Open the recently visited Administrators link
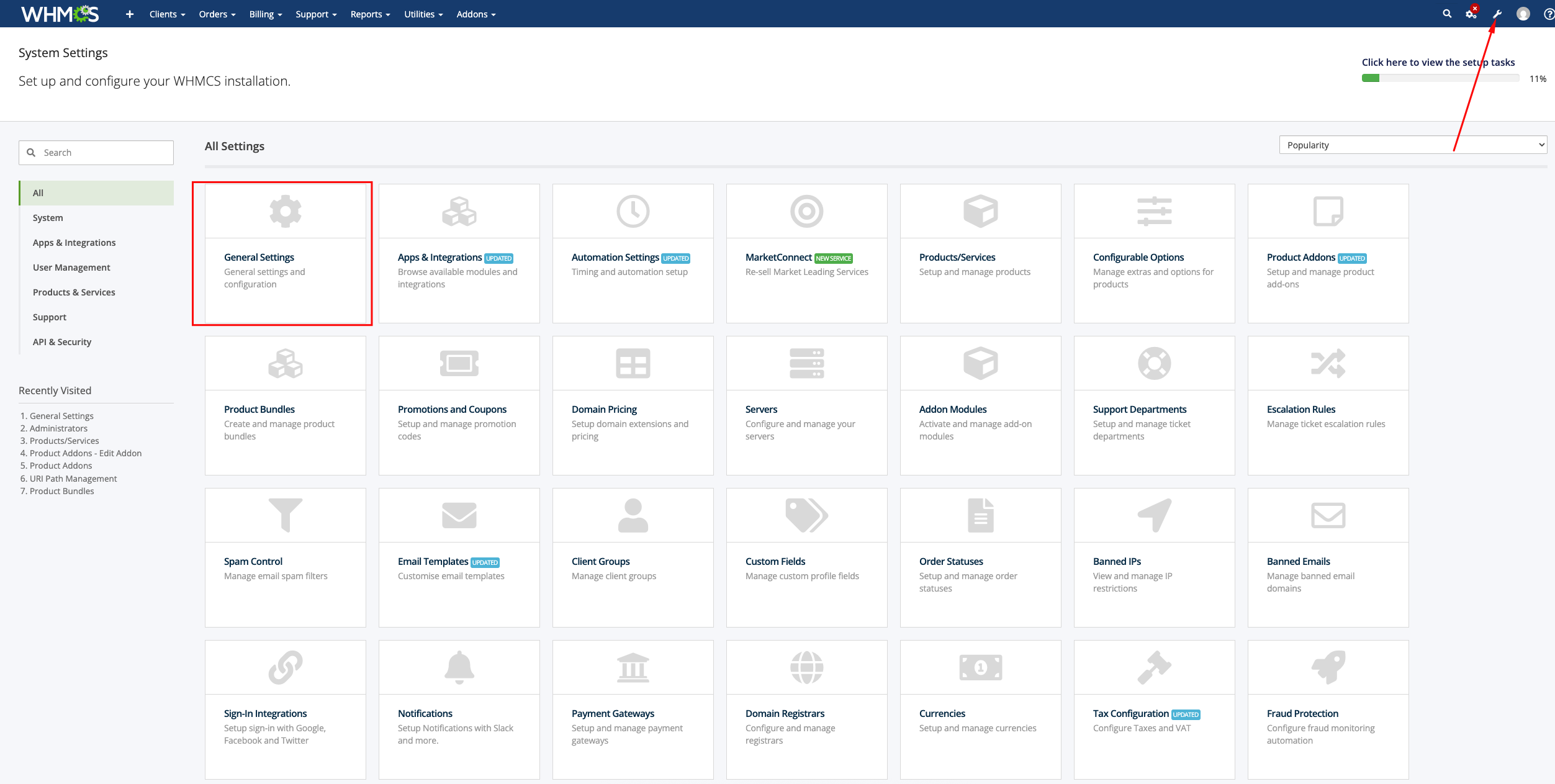The image size is (1555, 784). click(x=58, y=428)
